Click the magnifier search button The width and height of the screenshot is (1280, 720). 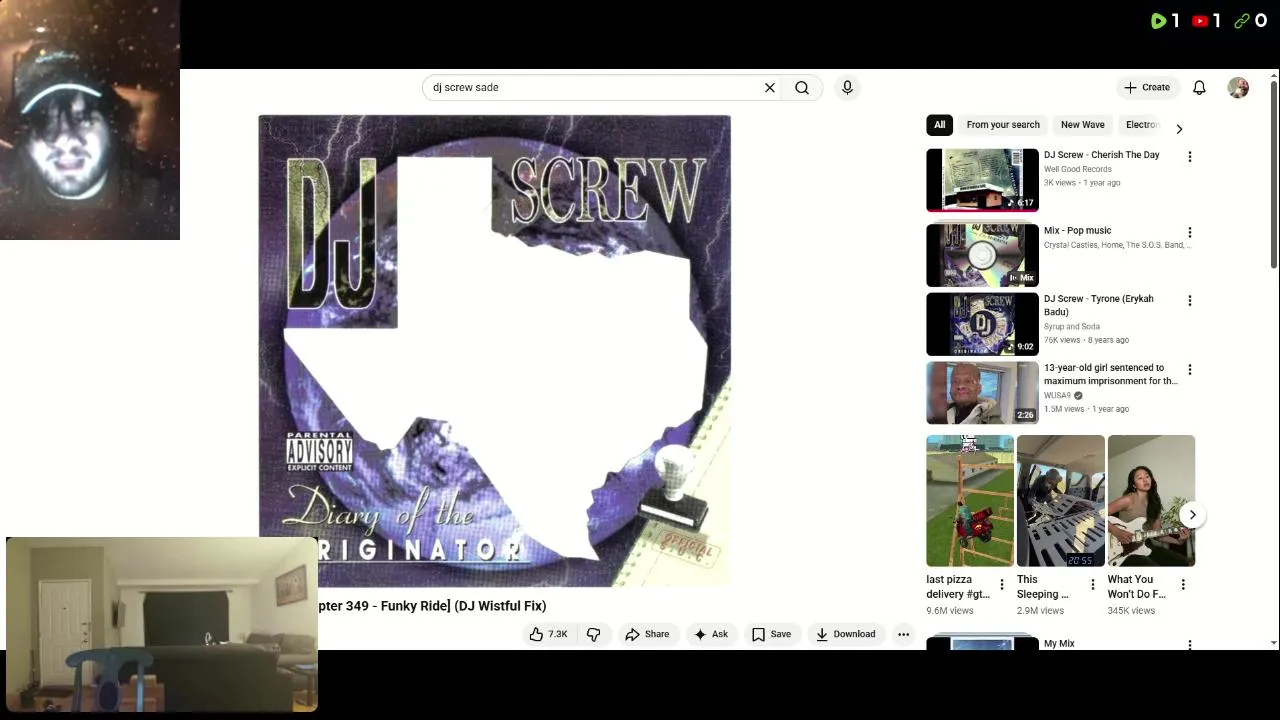click(802, 88)
